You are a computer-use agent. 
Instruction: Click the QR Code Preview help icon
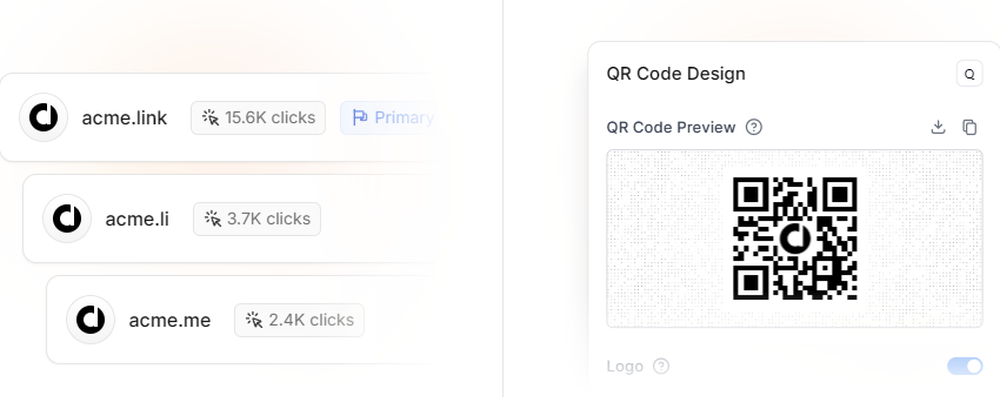coord(754,127)
